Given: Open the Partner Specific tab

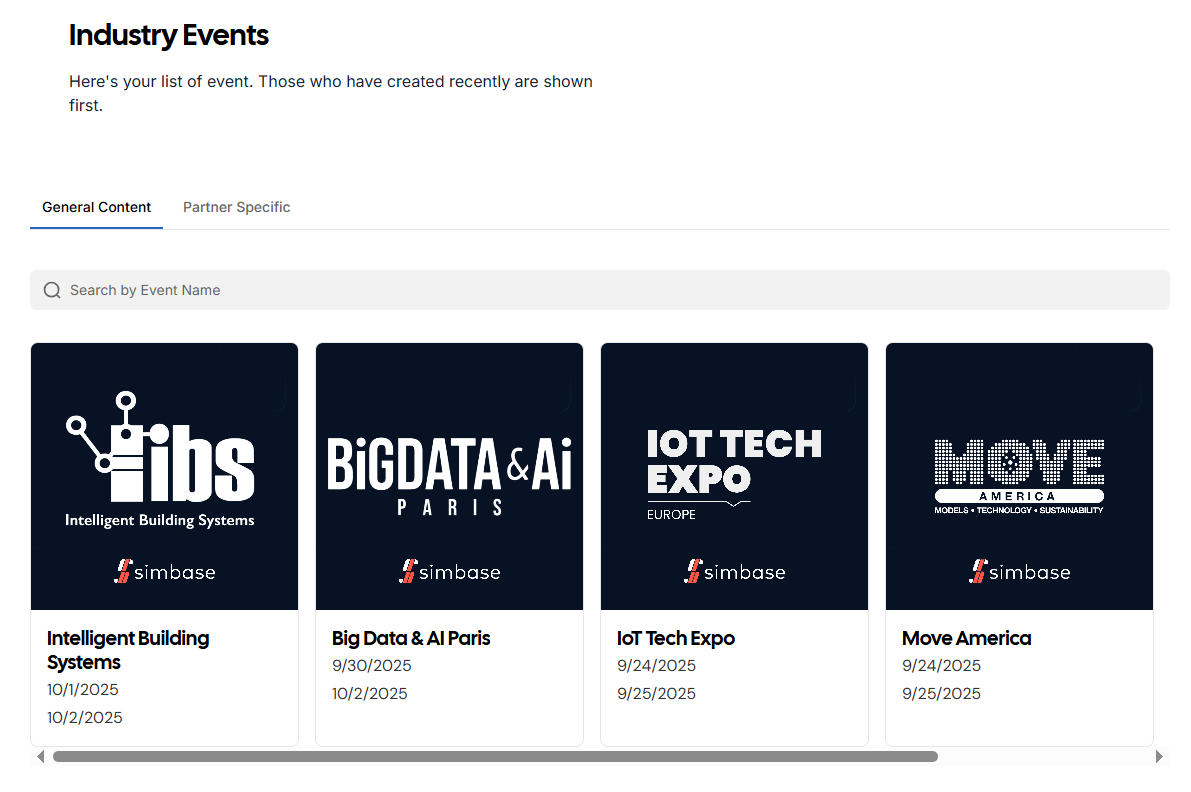Looking at the screenshot, I should click(236, 207).
